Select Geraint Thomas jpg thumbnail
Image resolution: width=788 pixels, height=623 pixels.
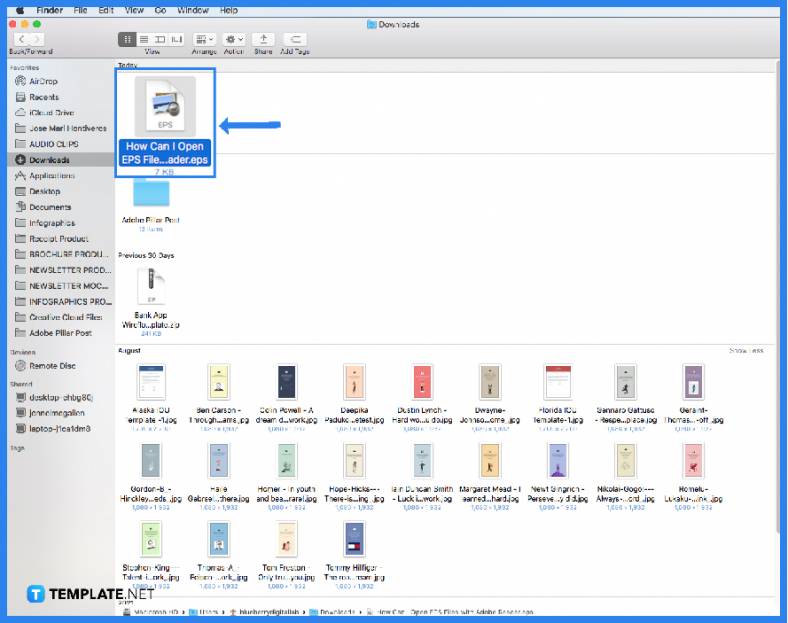pyautogui.click(x=694, y=382)
